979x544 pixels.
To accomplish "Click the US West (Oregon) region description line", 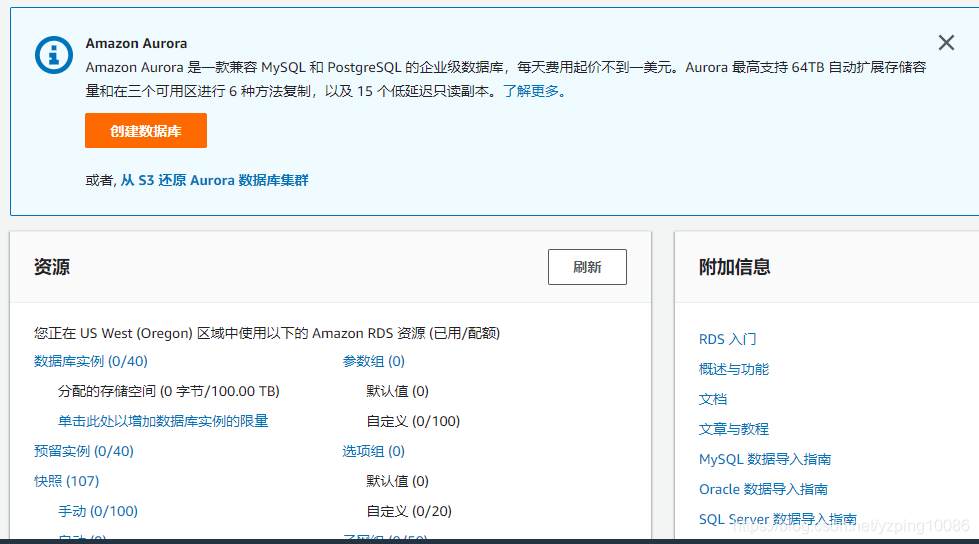I will [x=267, y=334].
